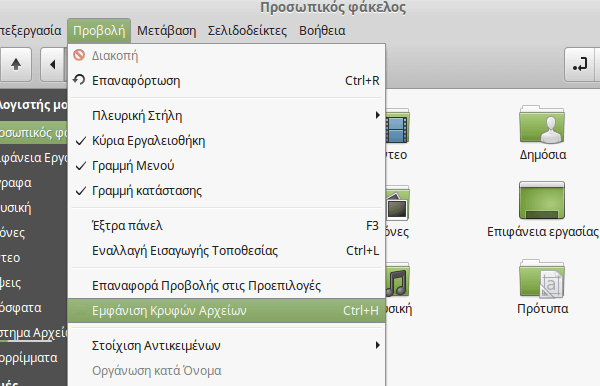
Task: Choose Επαναφορά Προβολής στις Προεπιλογές
Action: click(x=227, y=285)
